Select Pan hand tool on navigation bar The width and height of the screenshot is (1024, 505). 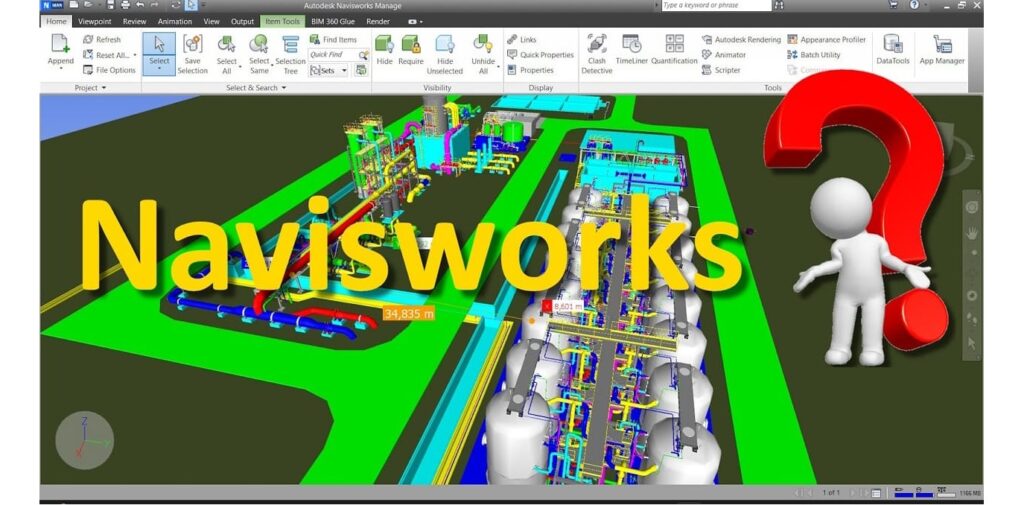tap(972, 233)
